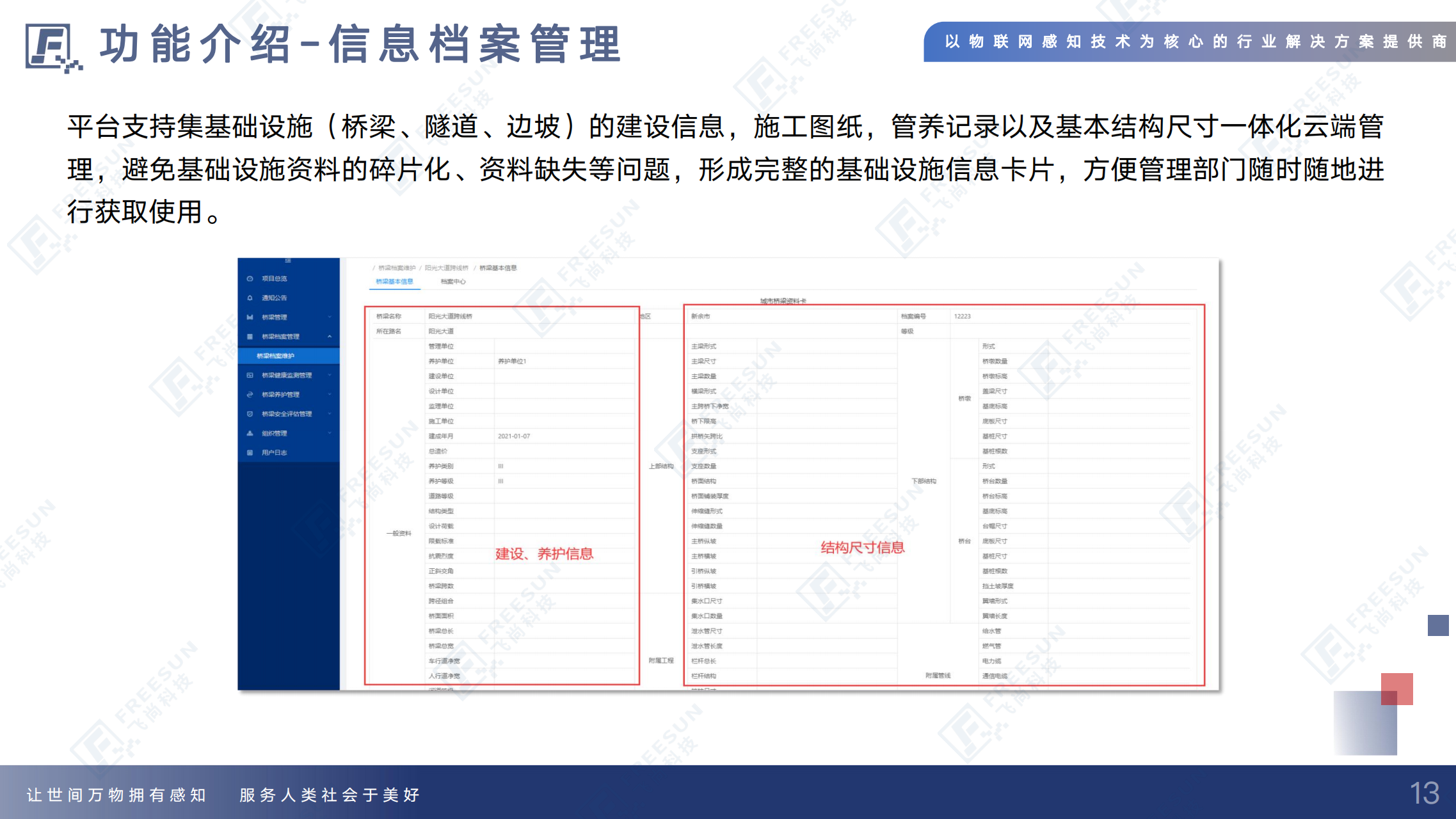The width and height of the screenshot is (1456, 819).
Task: Click the 所在路名 value 阳光大道
Action: (x=441, y=331)
